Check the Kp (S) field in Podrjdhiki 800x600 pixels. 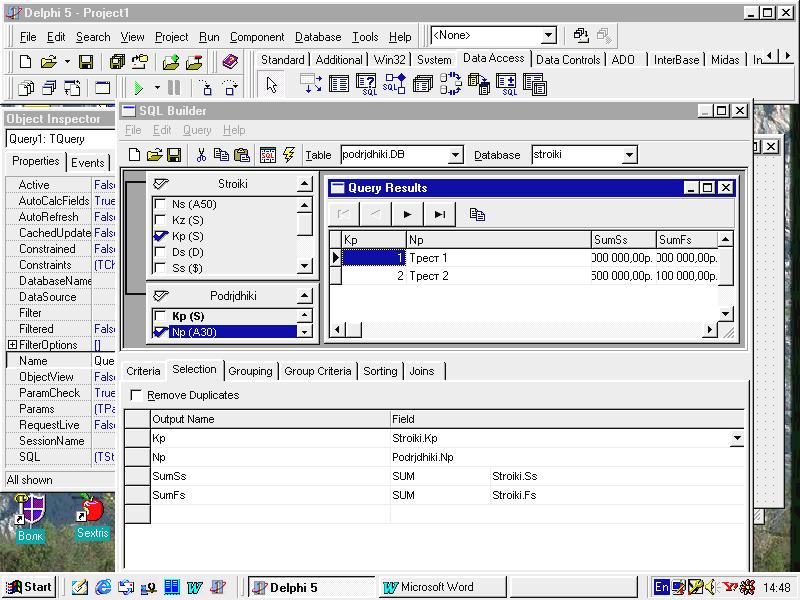pyautogui.click(x=160, y=316)
